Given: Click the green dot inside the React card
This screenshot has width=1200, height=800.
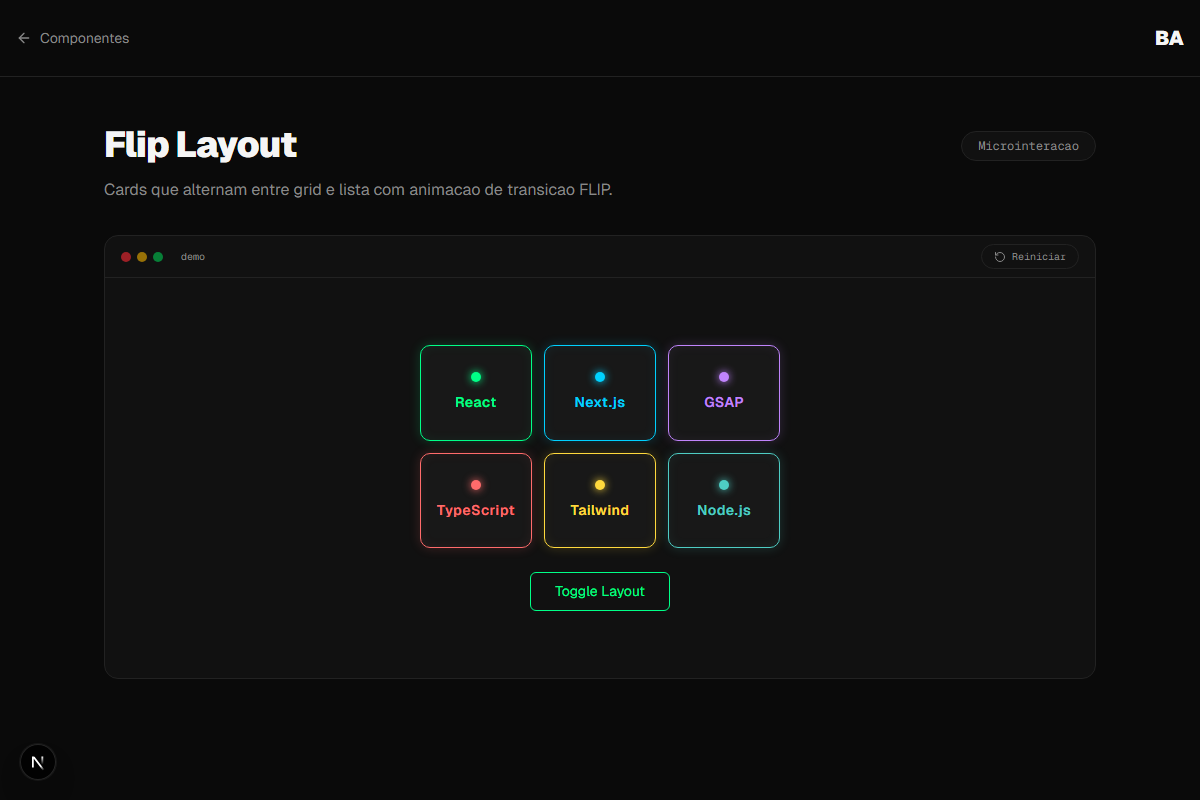Looking at the screenshot, I should tap(475, 377).
